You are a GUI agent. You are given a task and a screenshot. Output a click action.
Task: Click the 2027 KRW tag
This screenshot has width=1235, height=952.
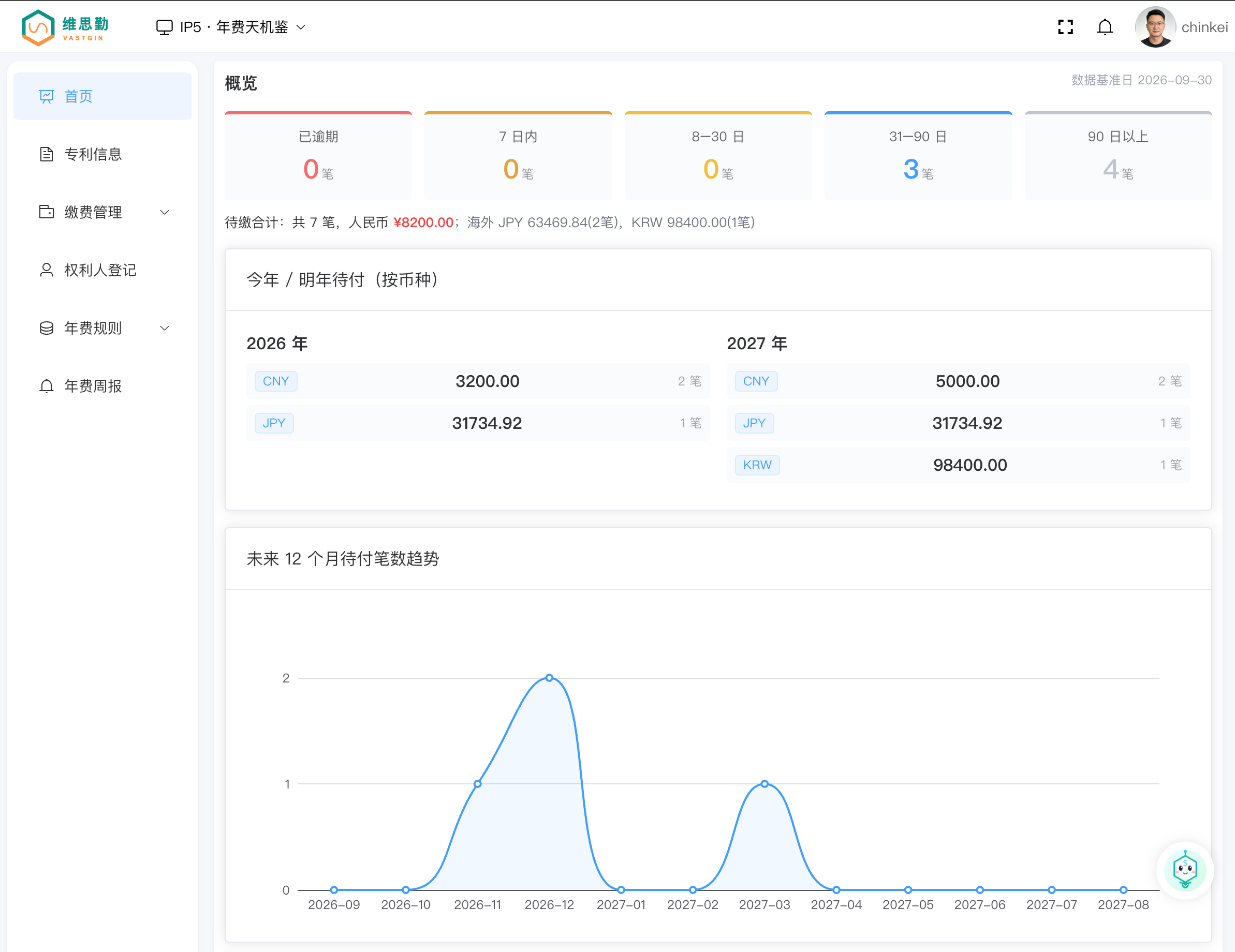pos(757,465)
